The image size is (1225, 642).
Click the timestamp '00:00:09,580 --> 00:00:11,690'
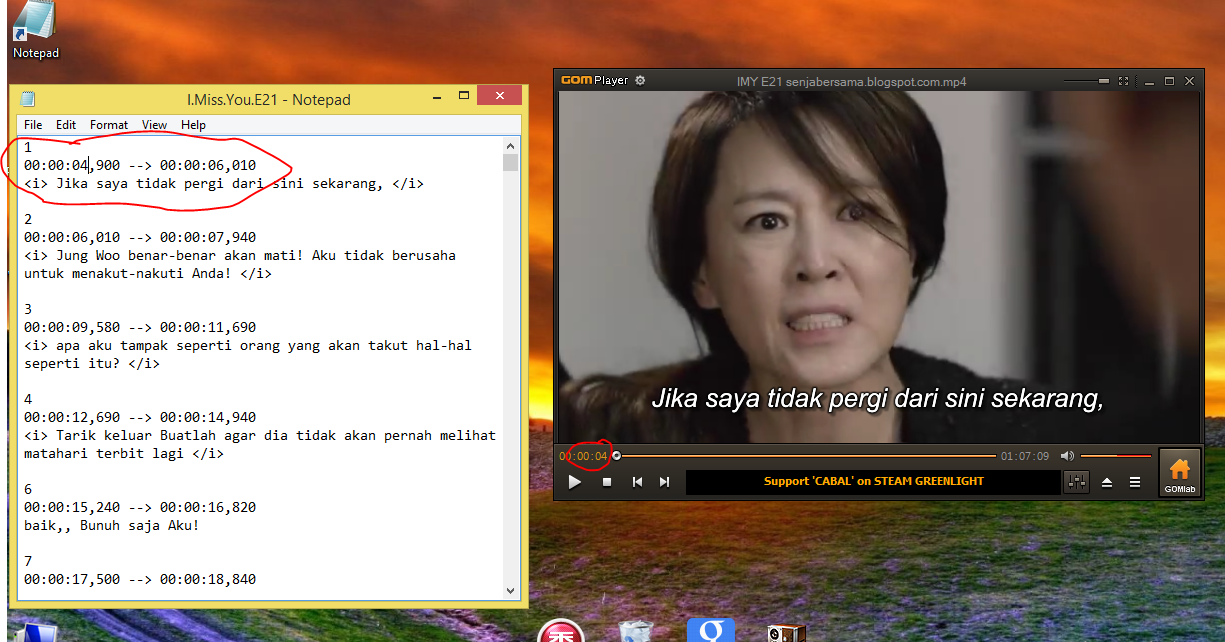(140, 327)
